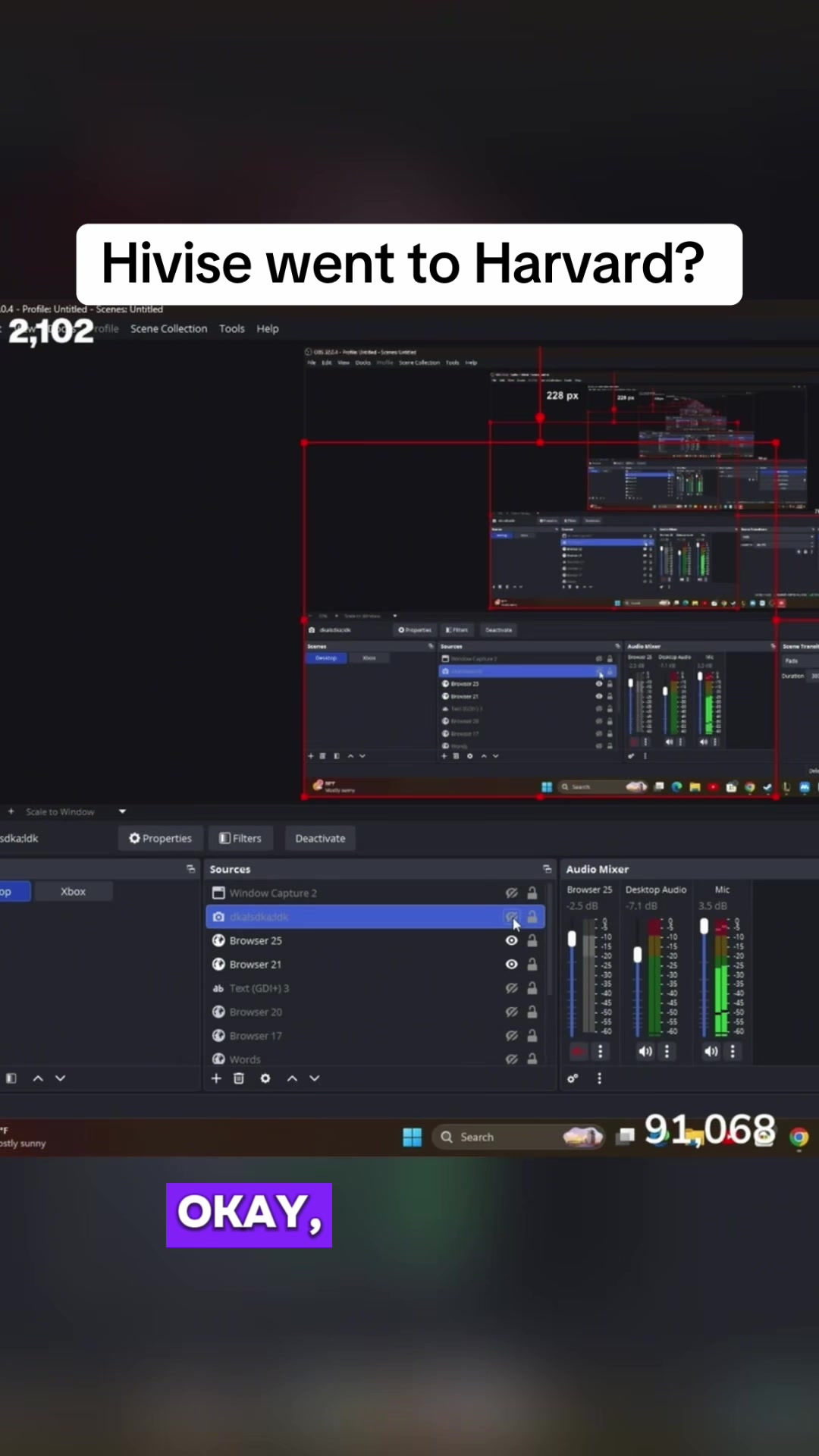Open Google Chrome from the taskbar

799,1137
